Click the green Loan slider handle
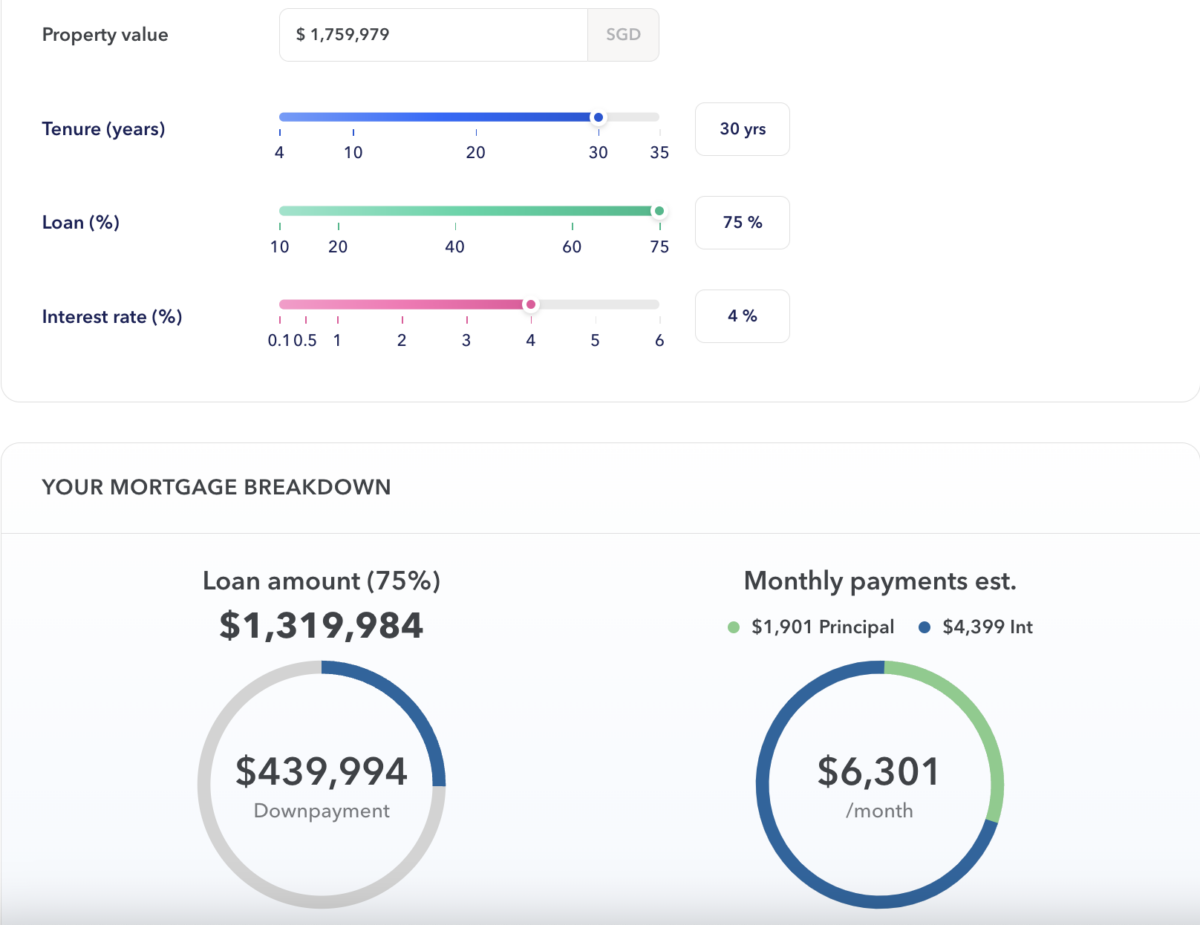The height and width of the screenshot is (925, 1200). pos(658,211)
